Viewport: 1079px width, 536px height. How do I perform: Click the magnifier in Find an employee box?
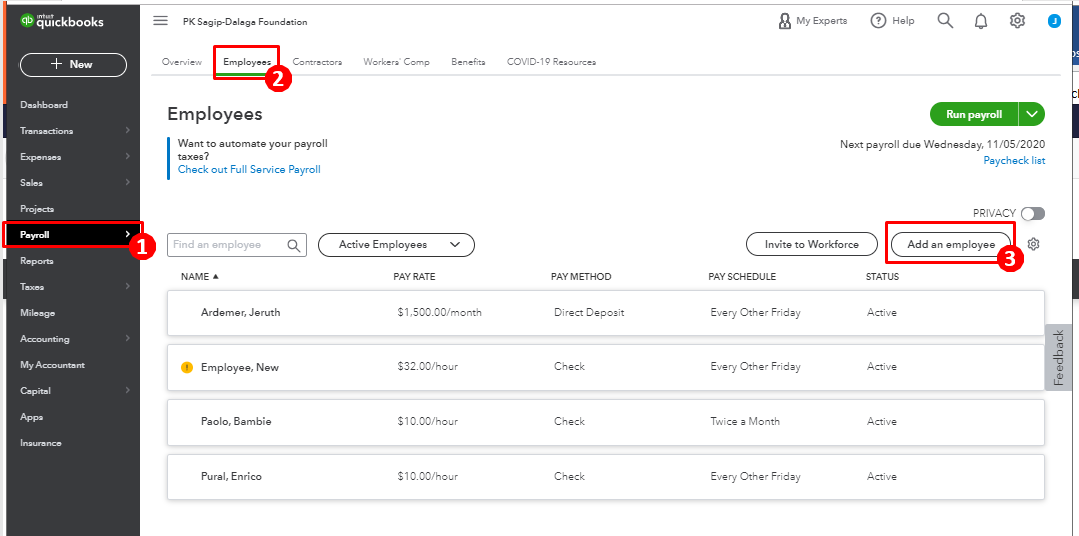point(294,245)
